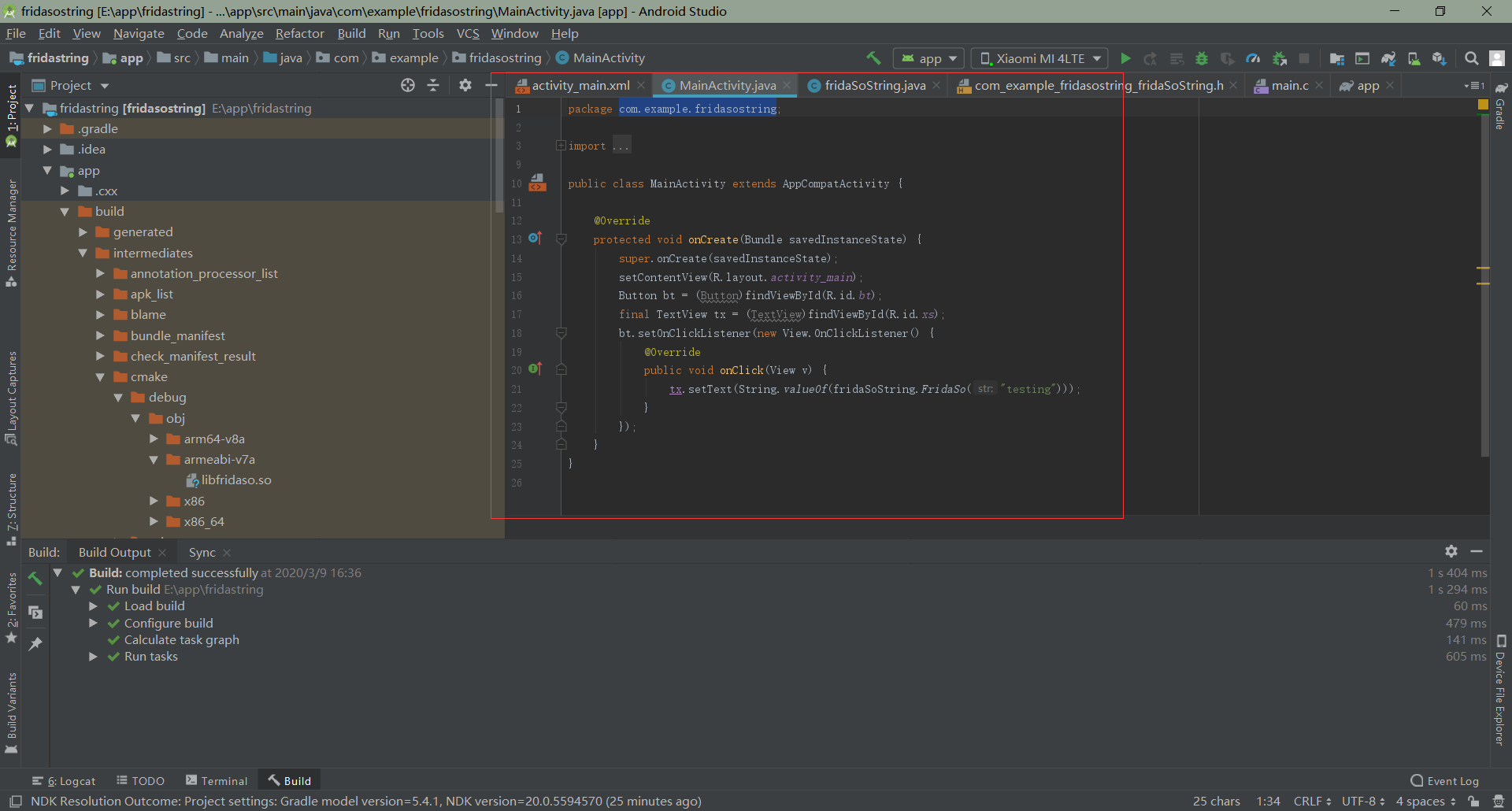Toggle code folding on the import line
1512x811 pixels.
561,146
